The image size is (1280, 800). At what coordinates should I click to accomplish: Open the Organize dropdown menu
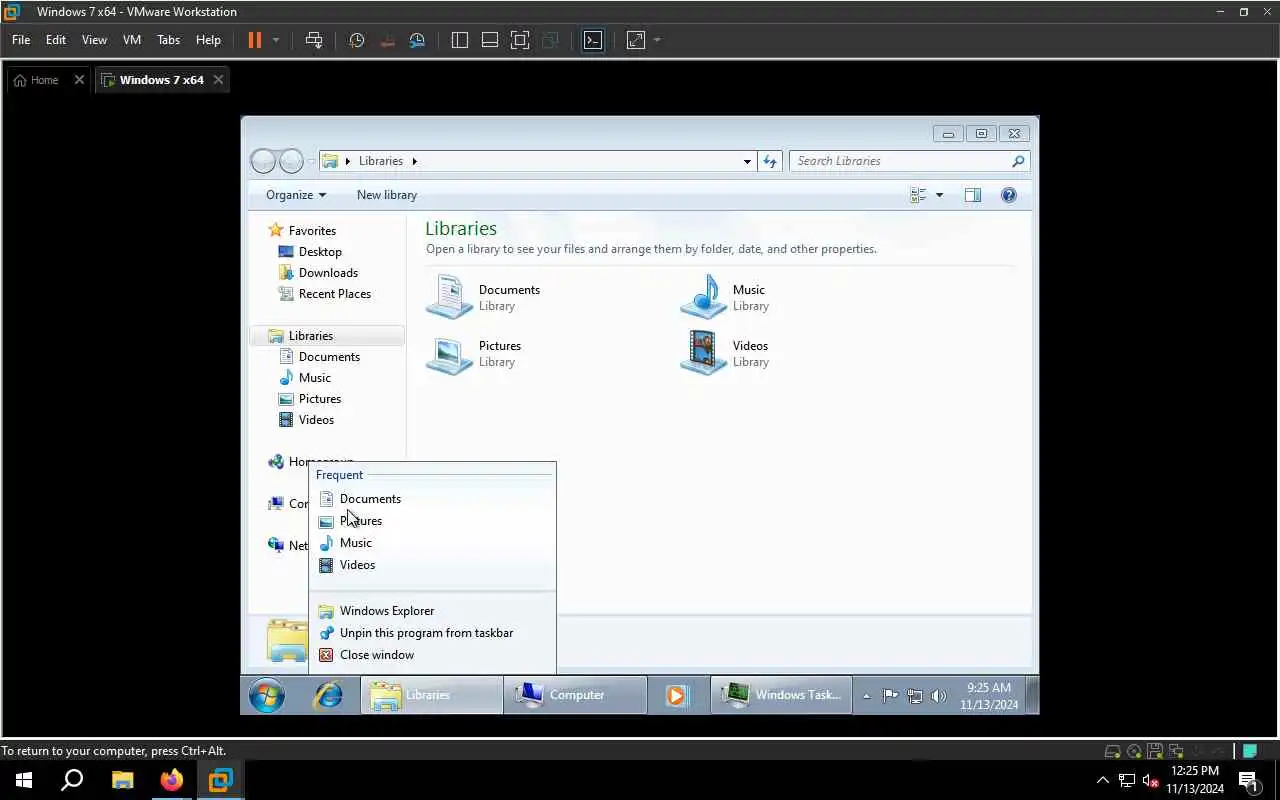pos(296,195)
